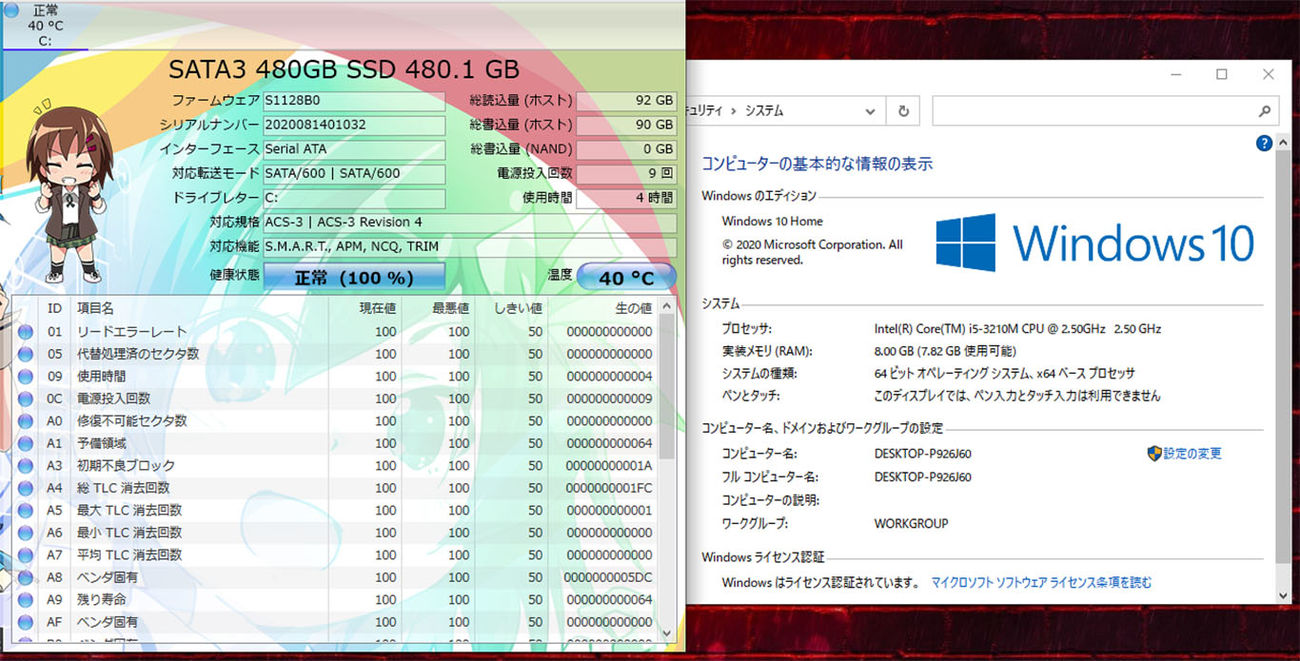Click status icon for row 01 リードエラーレート
This screenshot has width=1300, height=661.
25,332
